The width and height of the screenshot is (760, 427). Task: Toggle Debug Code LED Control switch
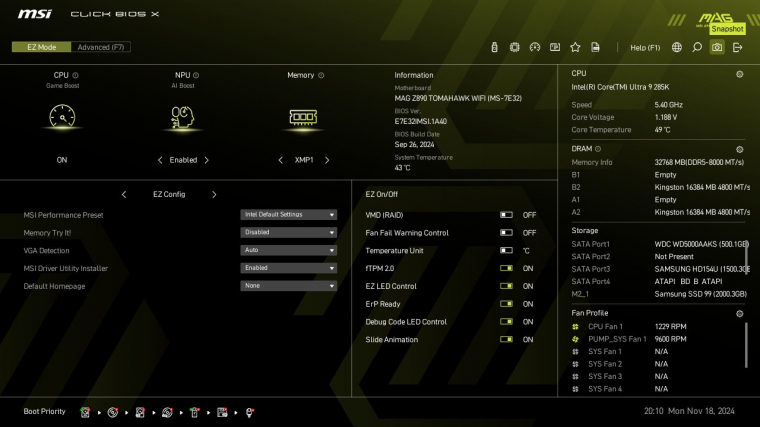(x=506, y=321)
